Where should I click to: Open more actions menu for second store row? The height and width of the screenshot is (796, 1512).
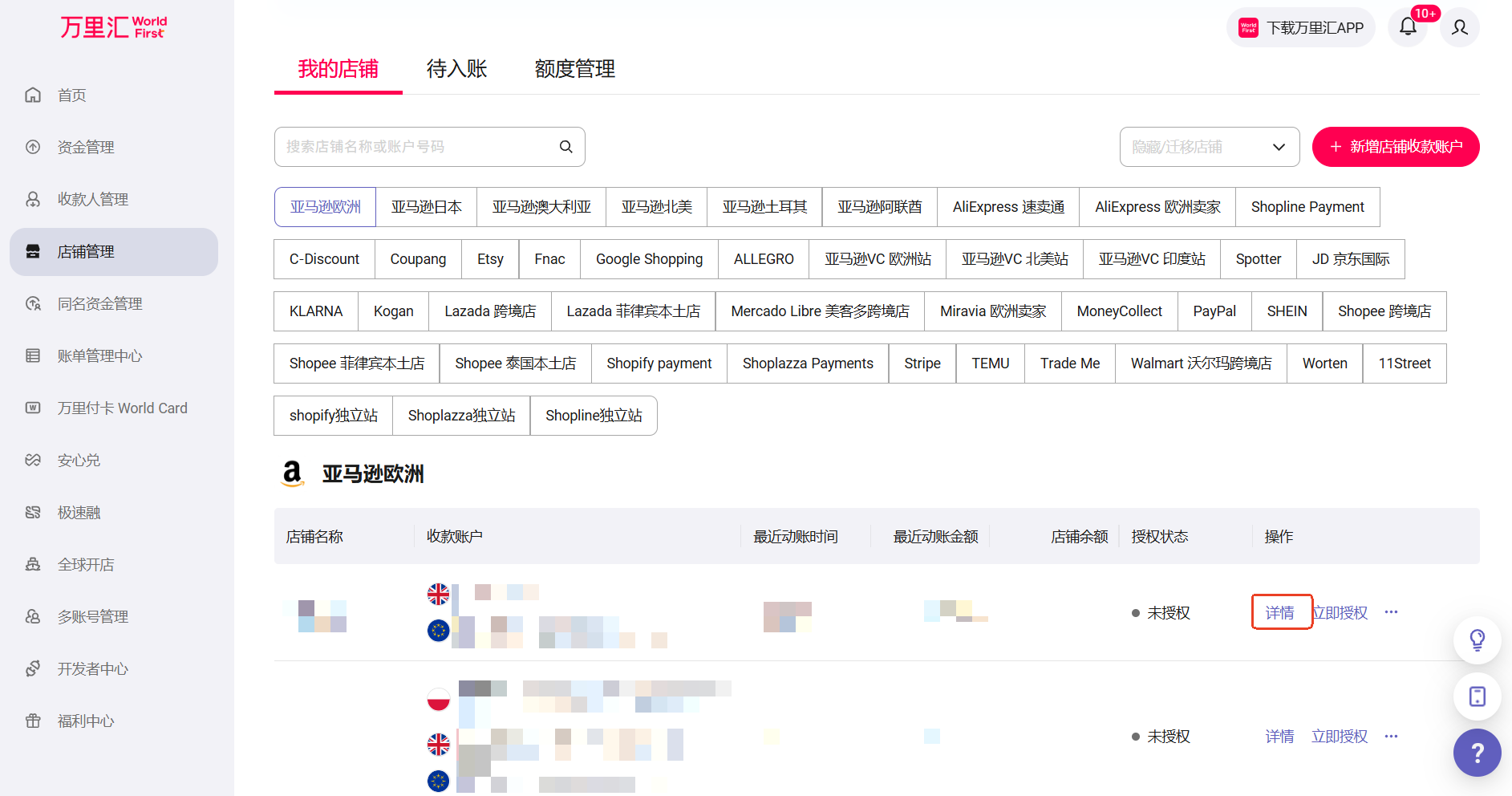click(1391, 737)
